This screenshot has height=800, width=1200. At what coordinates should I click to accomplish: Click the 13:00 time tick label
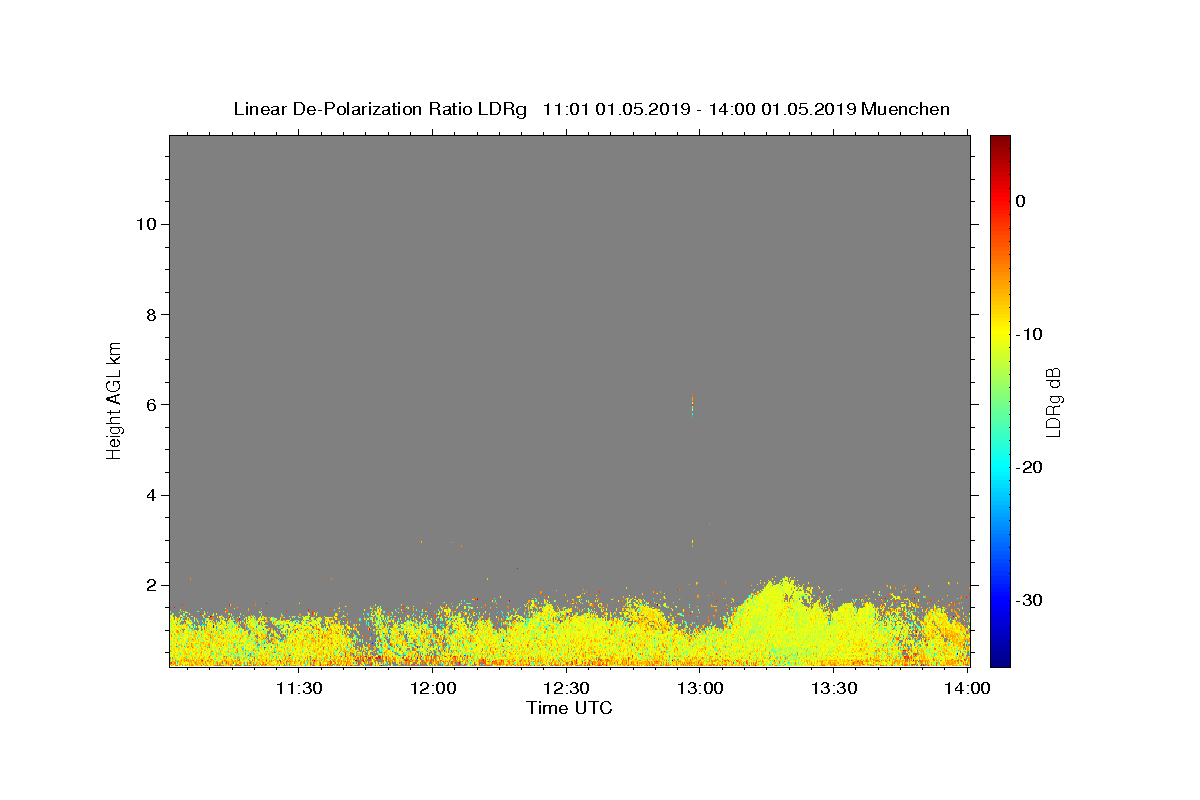701,688
